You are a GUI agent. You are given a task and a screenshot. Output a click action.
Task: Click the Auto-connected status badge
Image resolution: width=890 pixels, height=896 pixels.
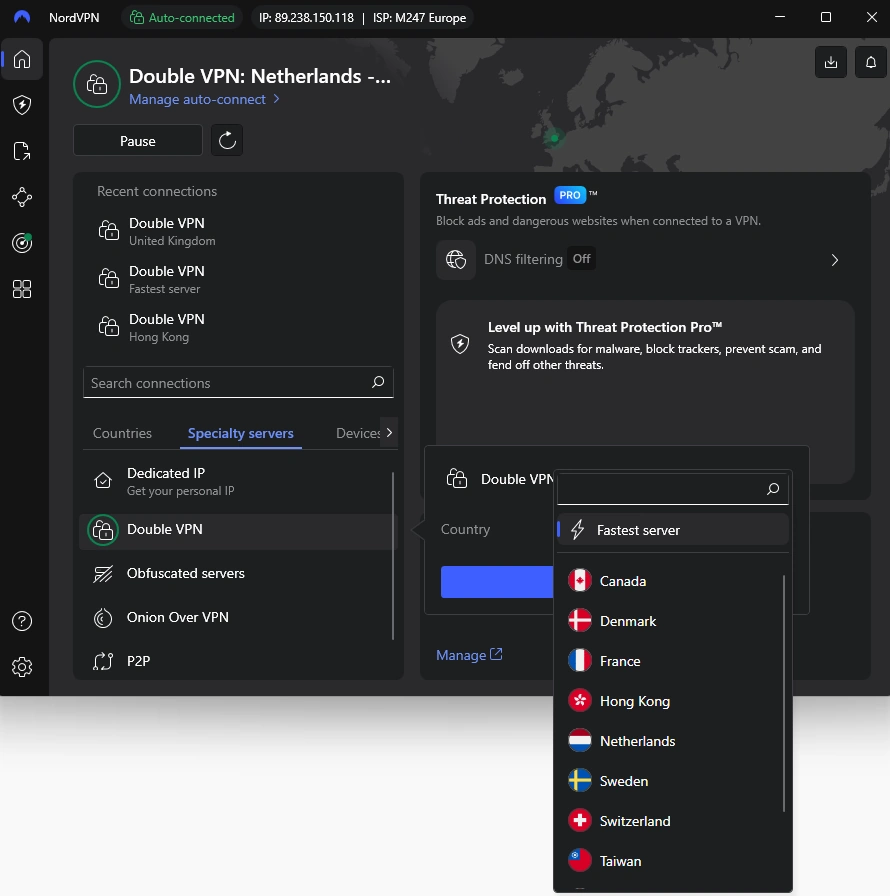[x=182, y=18]
